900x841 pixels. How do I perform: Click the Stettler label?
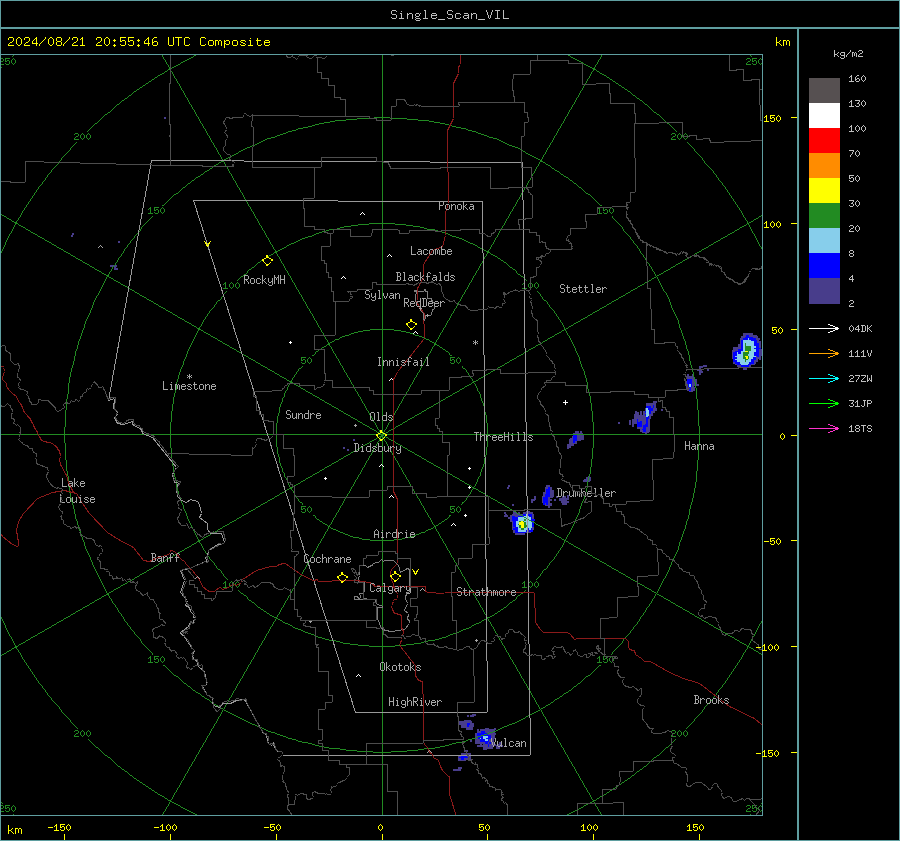583,289
